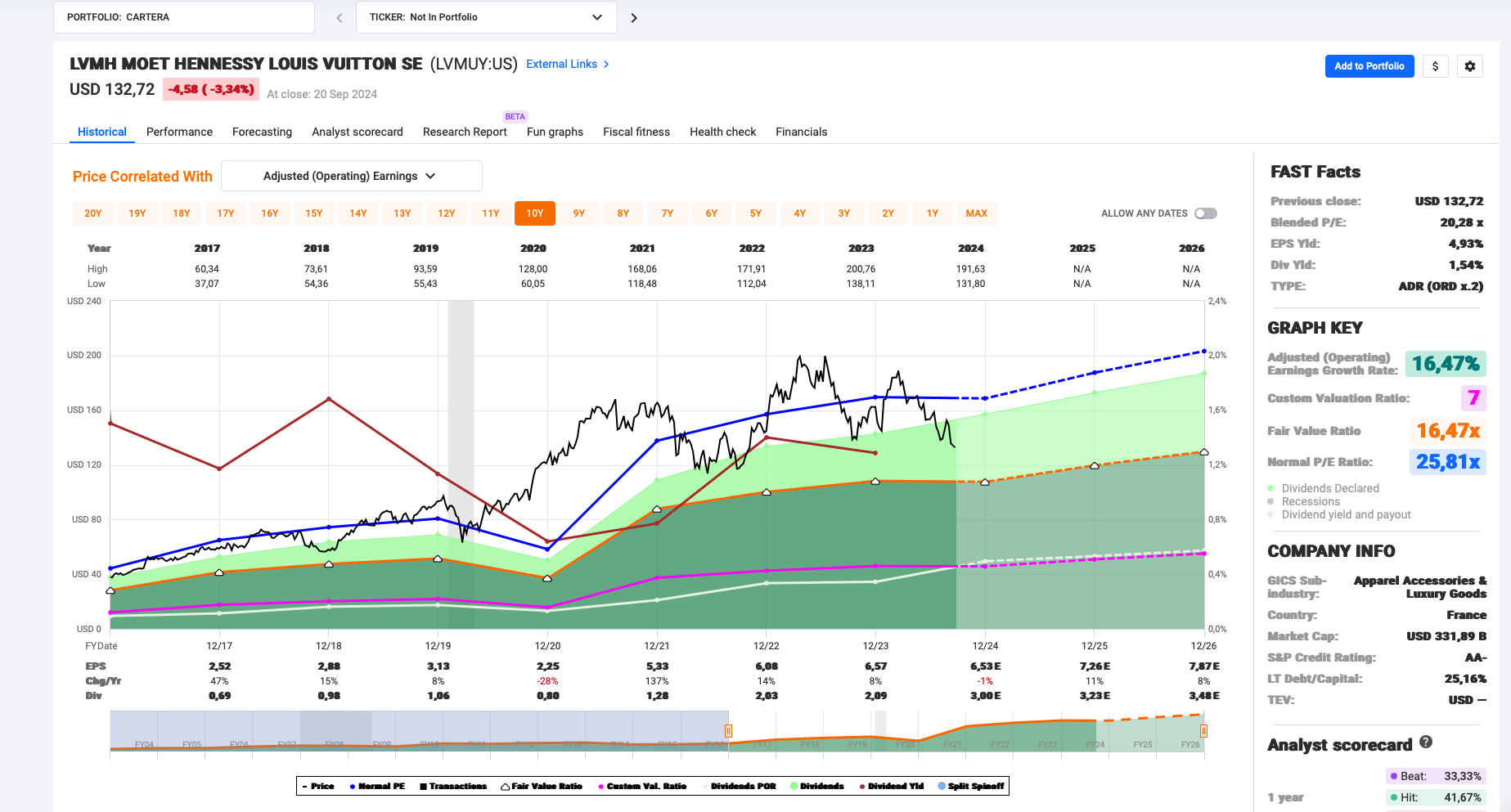
Task: Grab the left range slider handle
Action: click(728, 730)
